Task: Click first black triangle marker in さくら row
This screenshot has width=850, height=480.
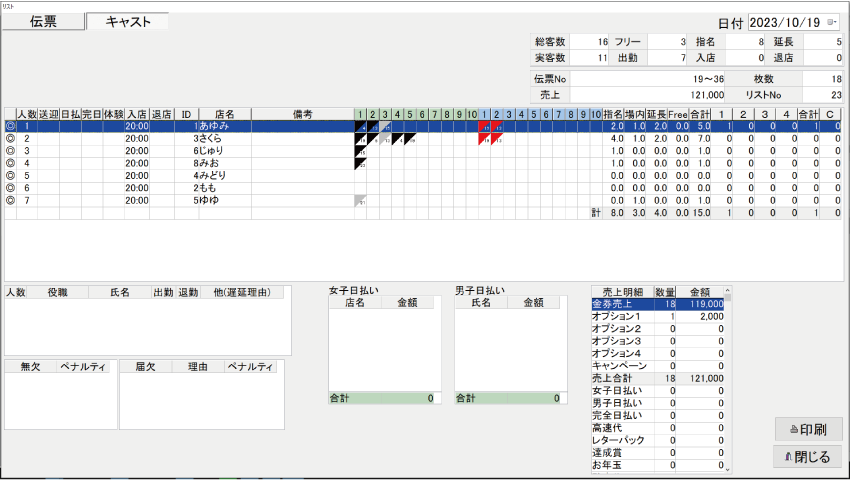Action: (360, 138)
